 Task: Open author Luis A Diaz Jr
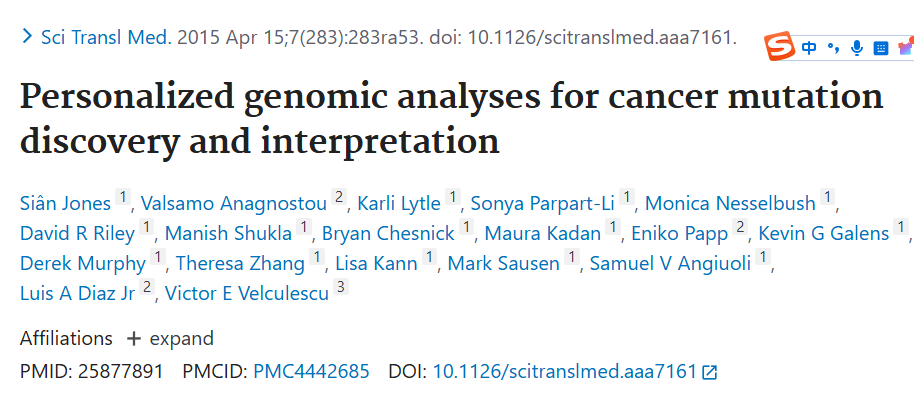point(78,293)
